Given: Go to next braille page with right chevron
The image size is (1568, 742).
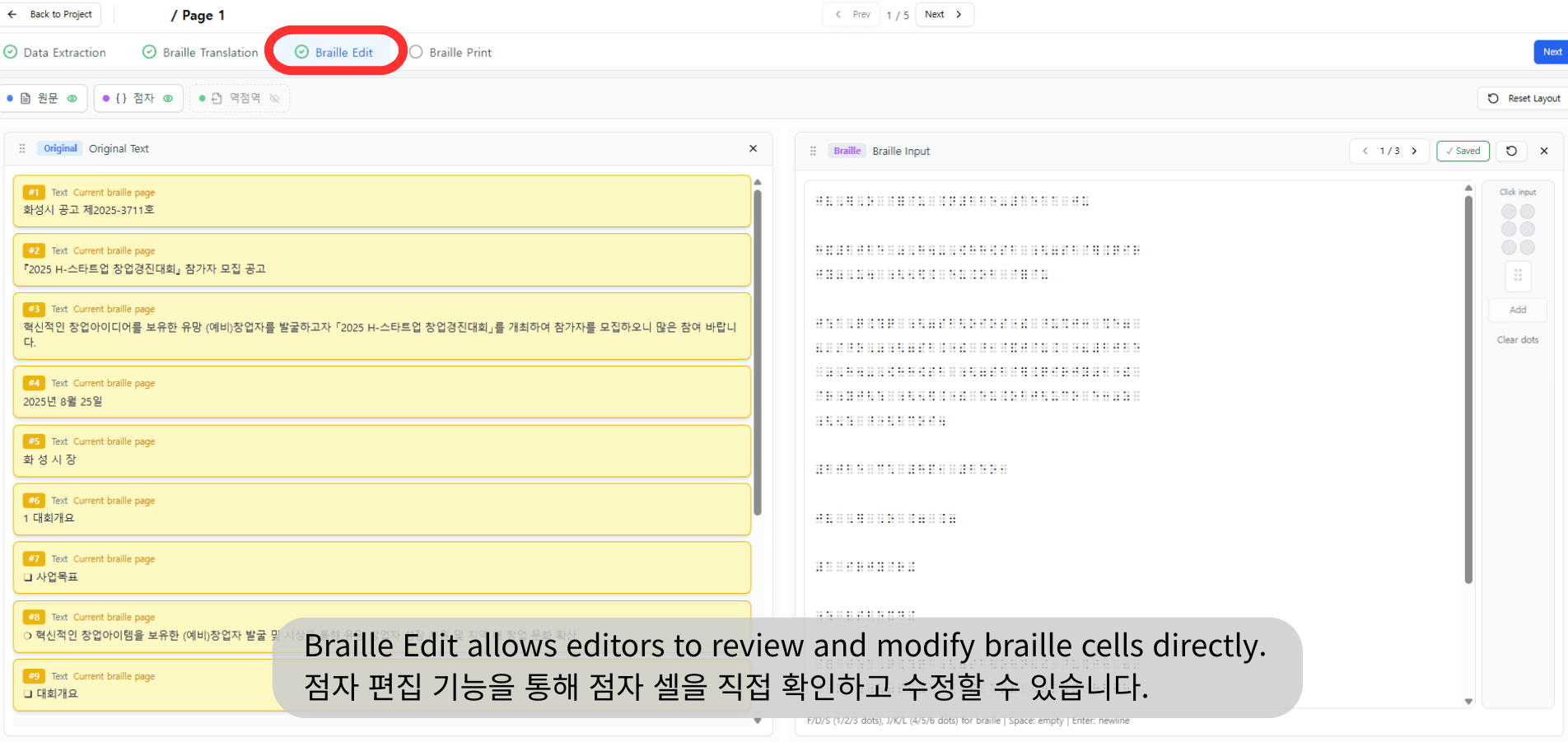Looking at the screenshot, I should point(1414,151).
